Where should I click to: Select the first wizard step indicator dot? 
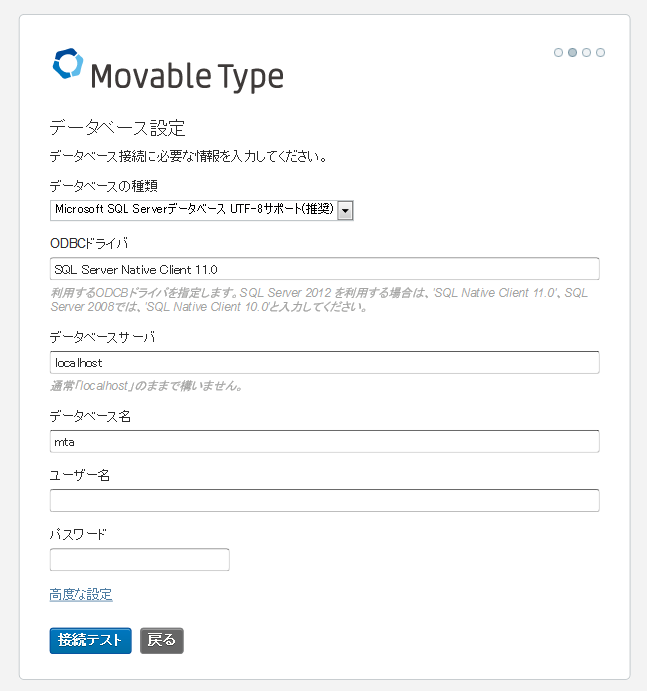558,52
